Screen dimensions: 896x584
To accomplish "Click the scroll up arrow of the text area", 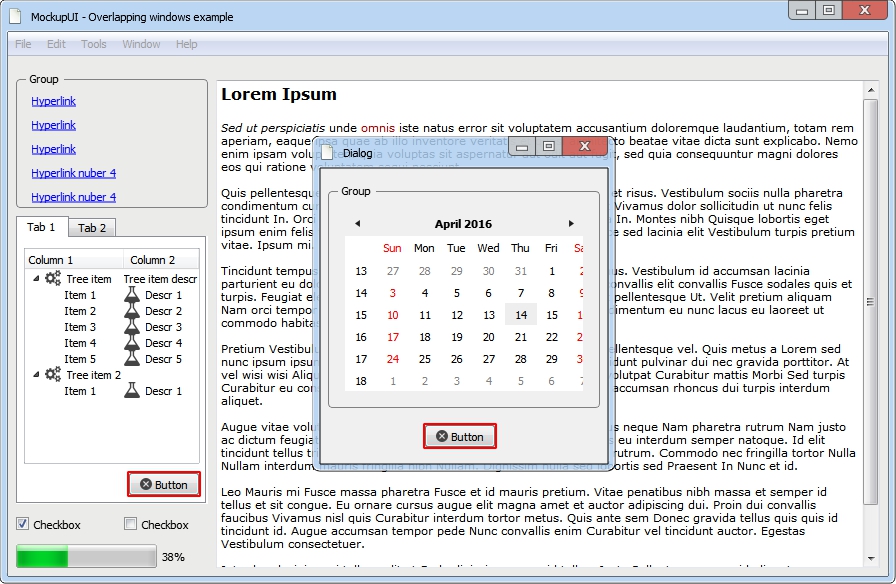I will tap(870, 90).
